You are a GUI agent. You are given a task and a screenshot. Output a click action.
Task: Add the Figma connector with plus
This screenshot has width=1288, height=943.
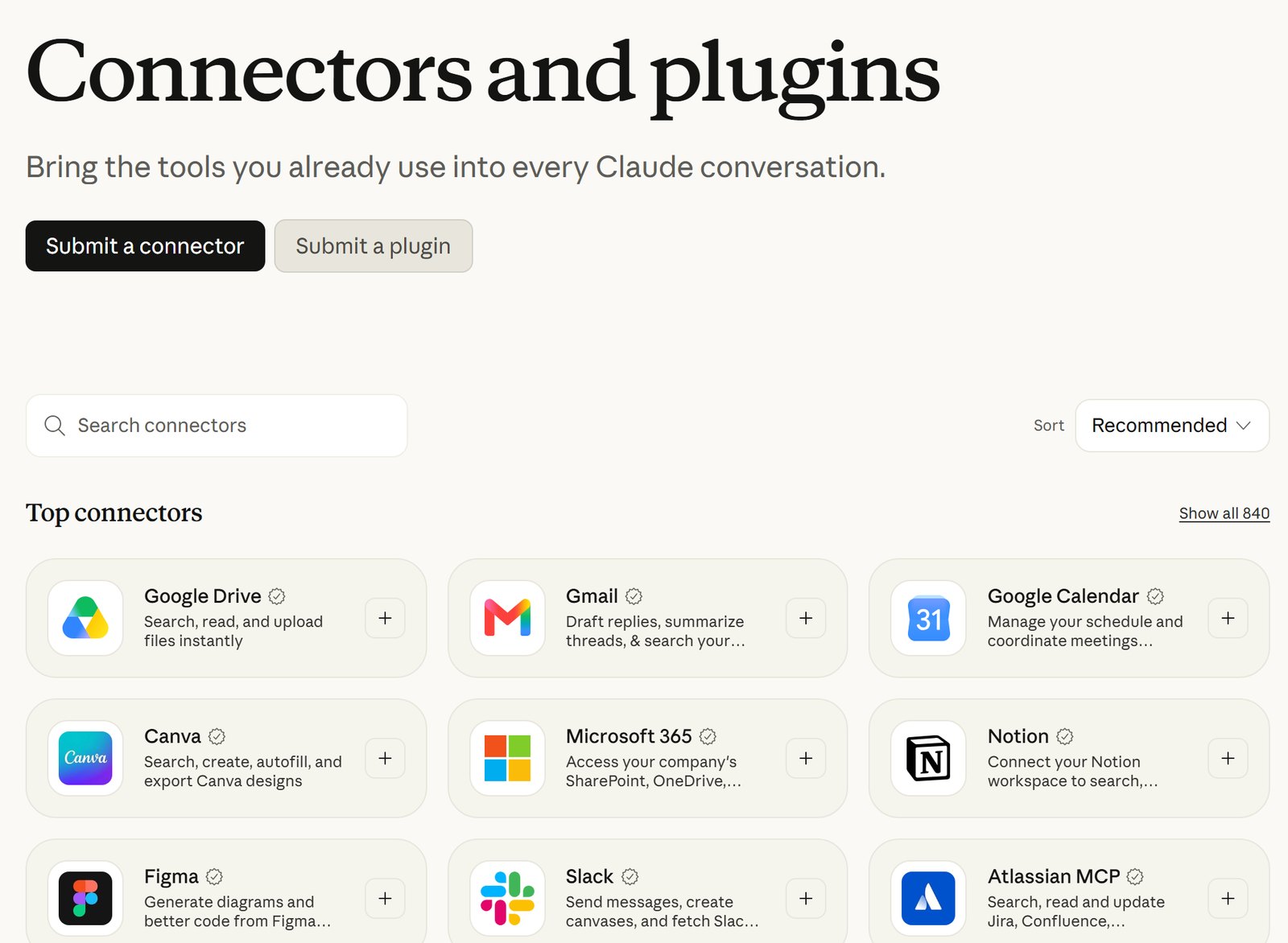click(385, 898)
